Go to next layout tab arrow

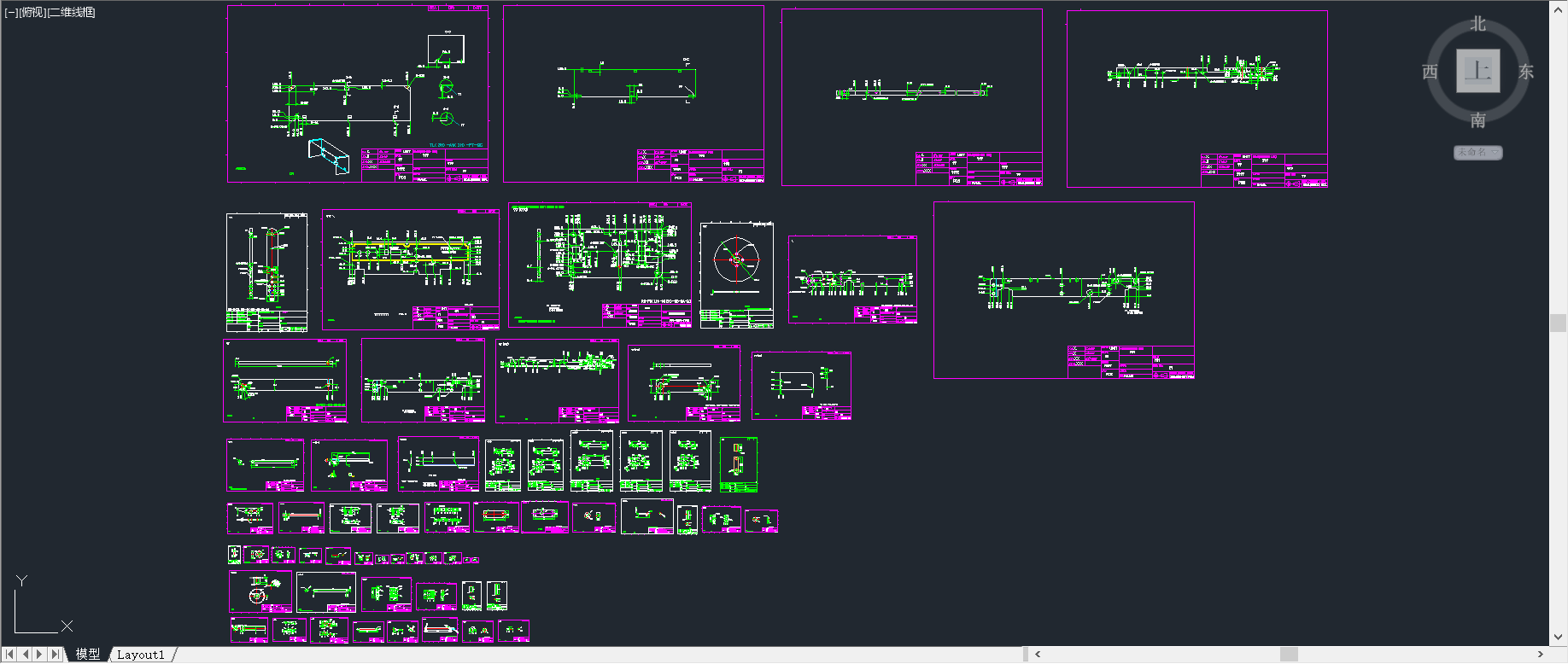[x=40, y=655]
